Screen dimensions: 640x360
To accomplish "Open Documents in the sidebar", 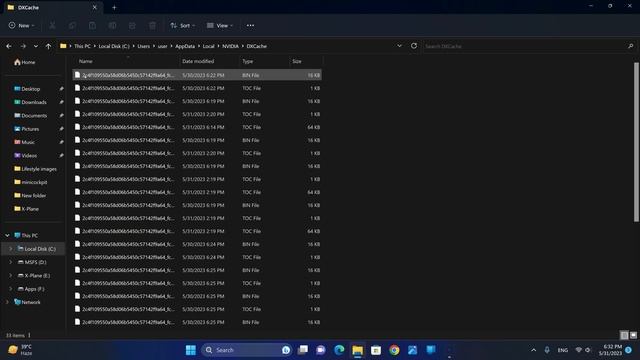I will 34,116.
